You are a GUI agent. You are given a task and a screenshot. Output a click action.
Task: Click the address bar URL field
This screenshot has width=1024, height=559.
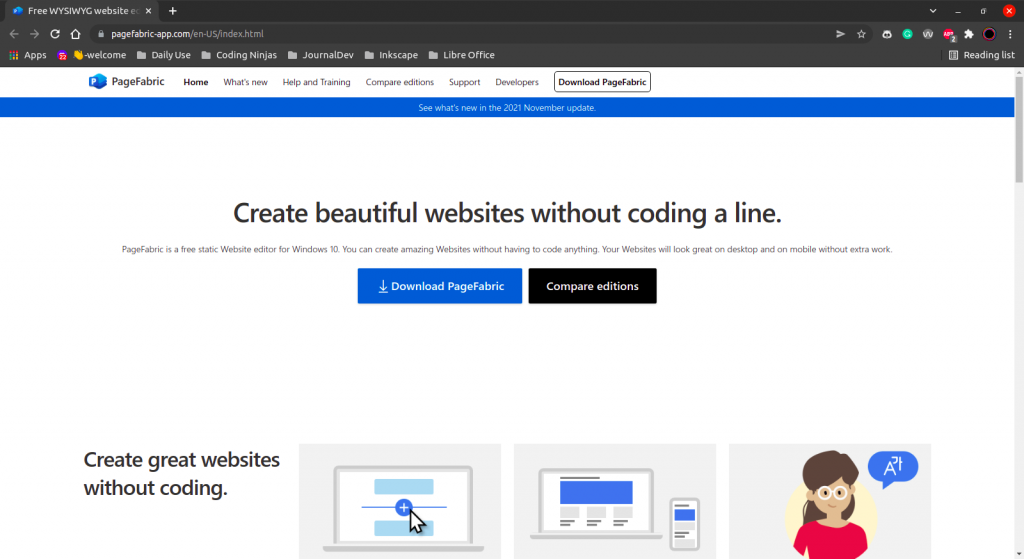(450, 34)
